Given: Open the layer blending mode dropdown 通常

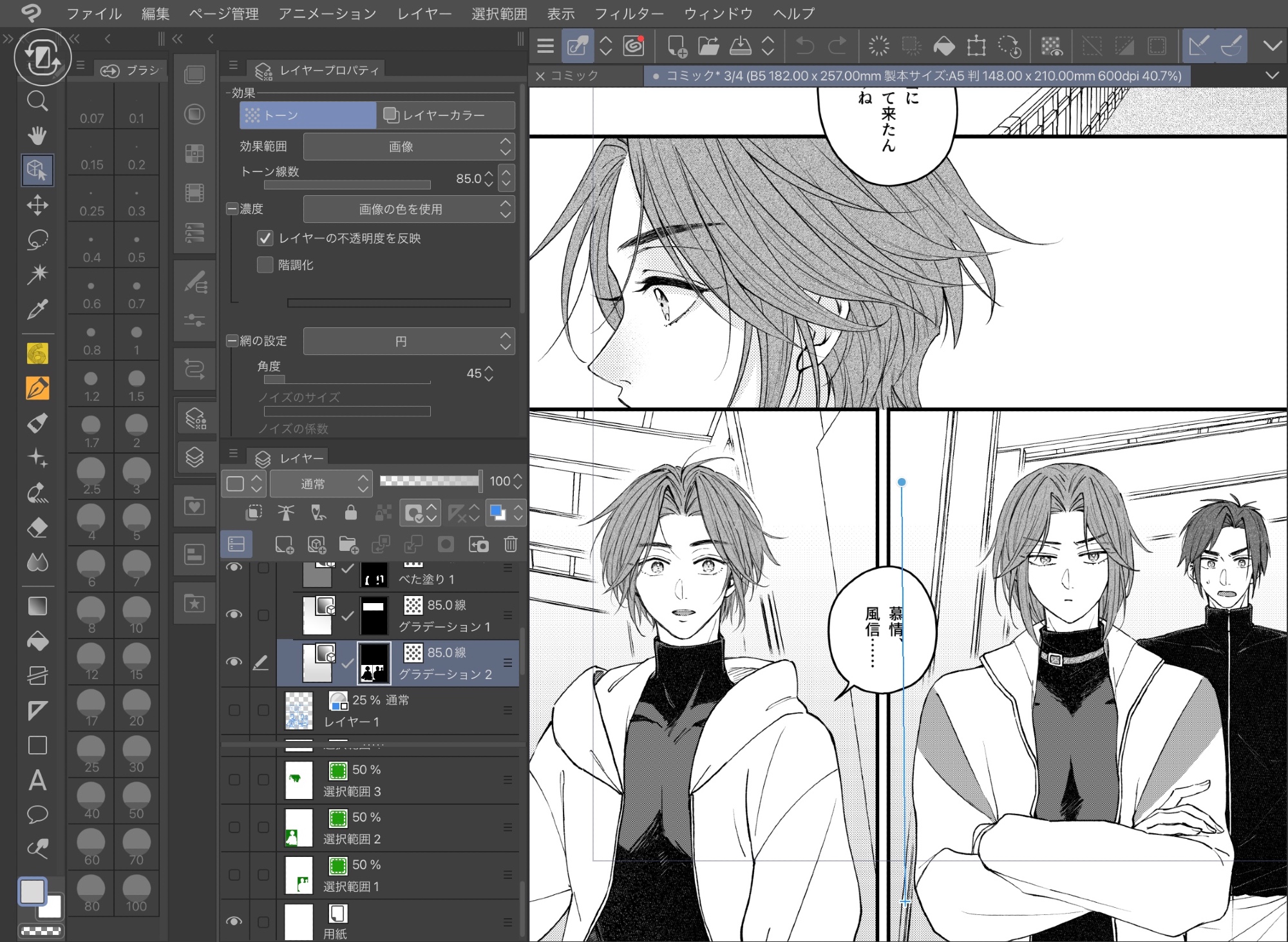Looking at the screenshot, I should [320, 483].
